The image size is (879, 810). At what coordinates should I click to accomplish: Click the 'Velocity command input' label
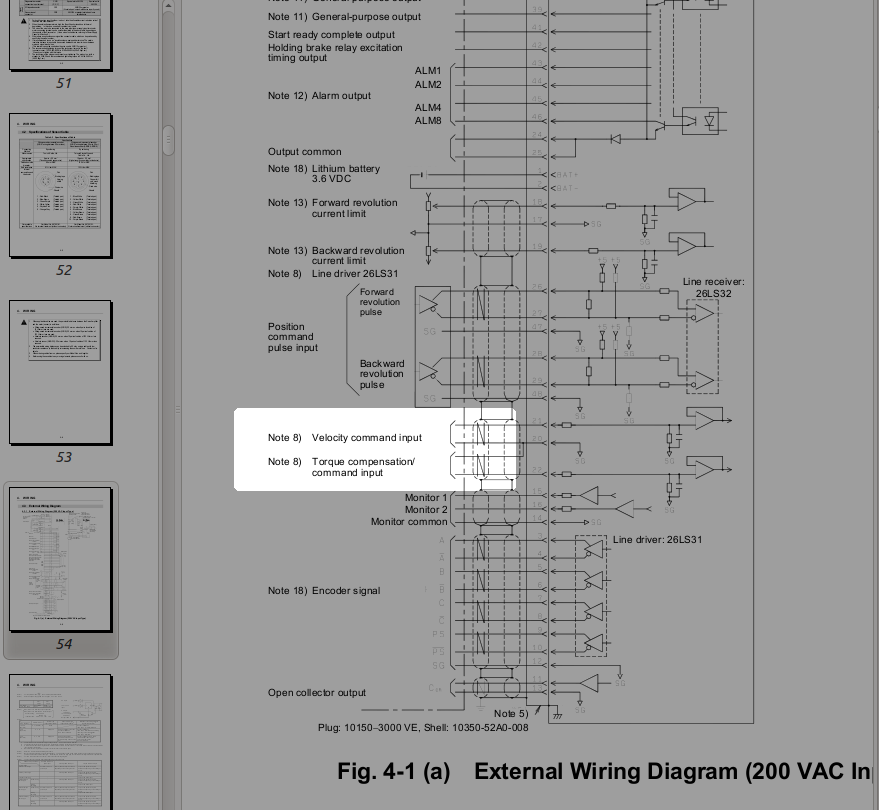367,438
